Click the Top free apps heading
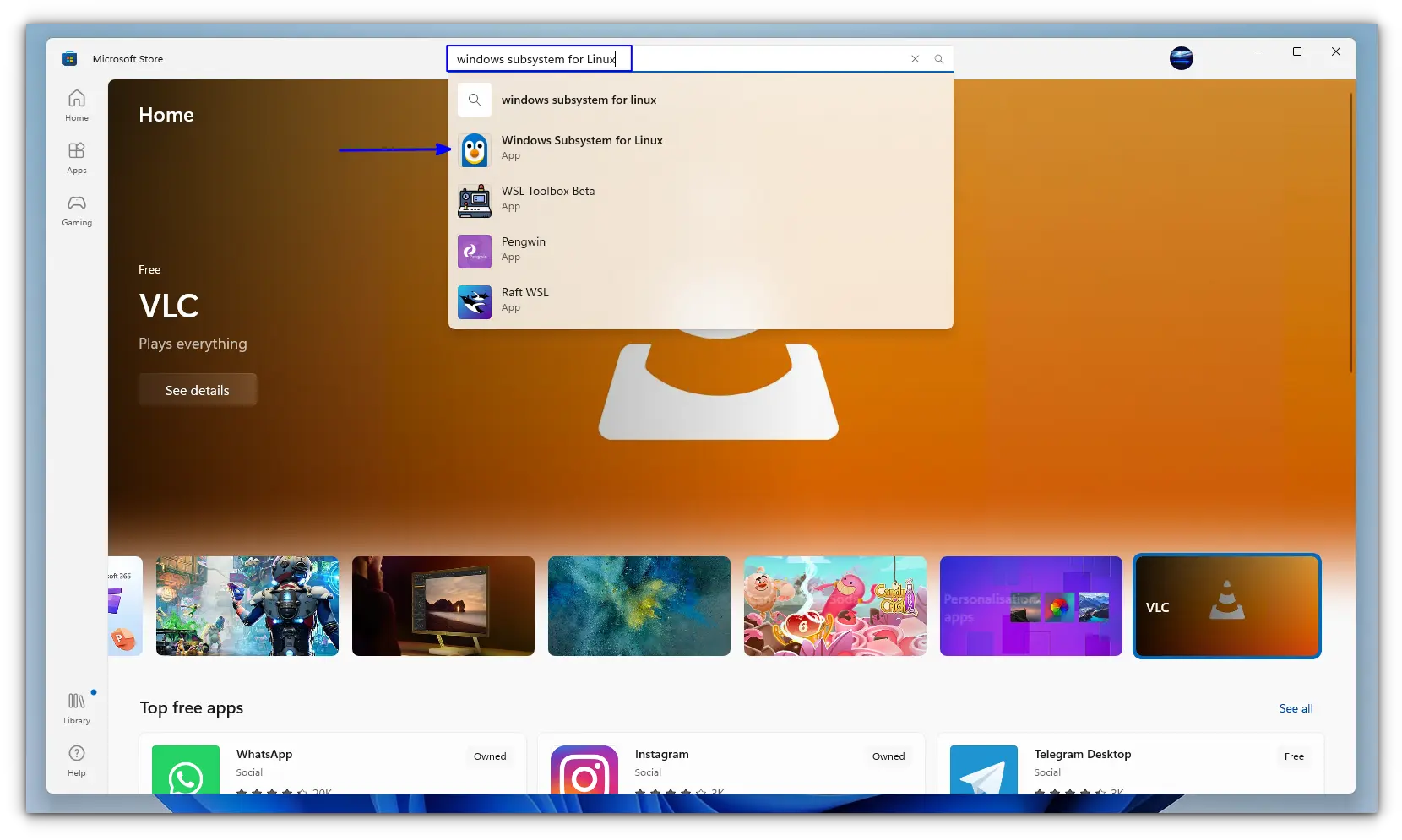This screenshot has height=840, width=1402. 192,707
